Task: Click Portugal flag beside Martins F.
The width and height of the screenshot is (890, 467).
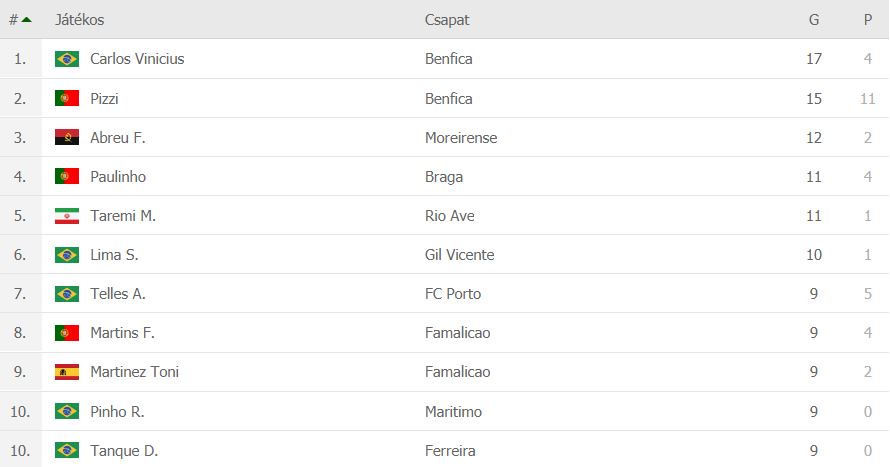Action: 67,333
